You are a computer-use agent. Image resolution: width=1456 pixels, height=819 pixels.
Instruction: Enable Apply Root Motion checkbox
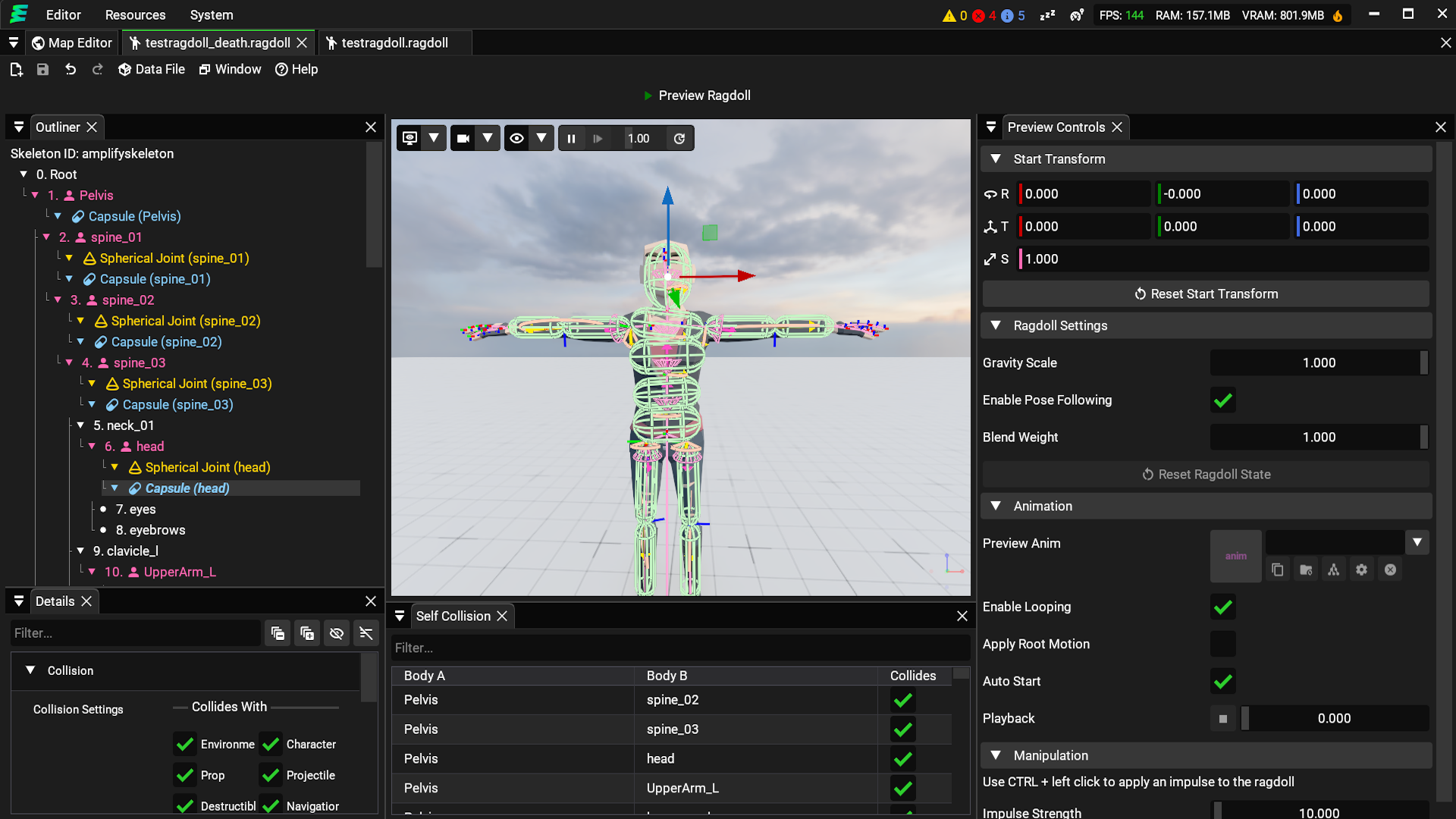[1223, 644]
